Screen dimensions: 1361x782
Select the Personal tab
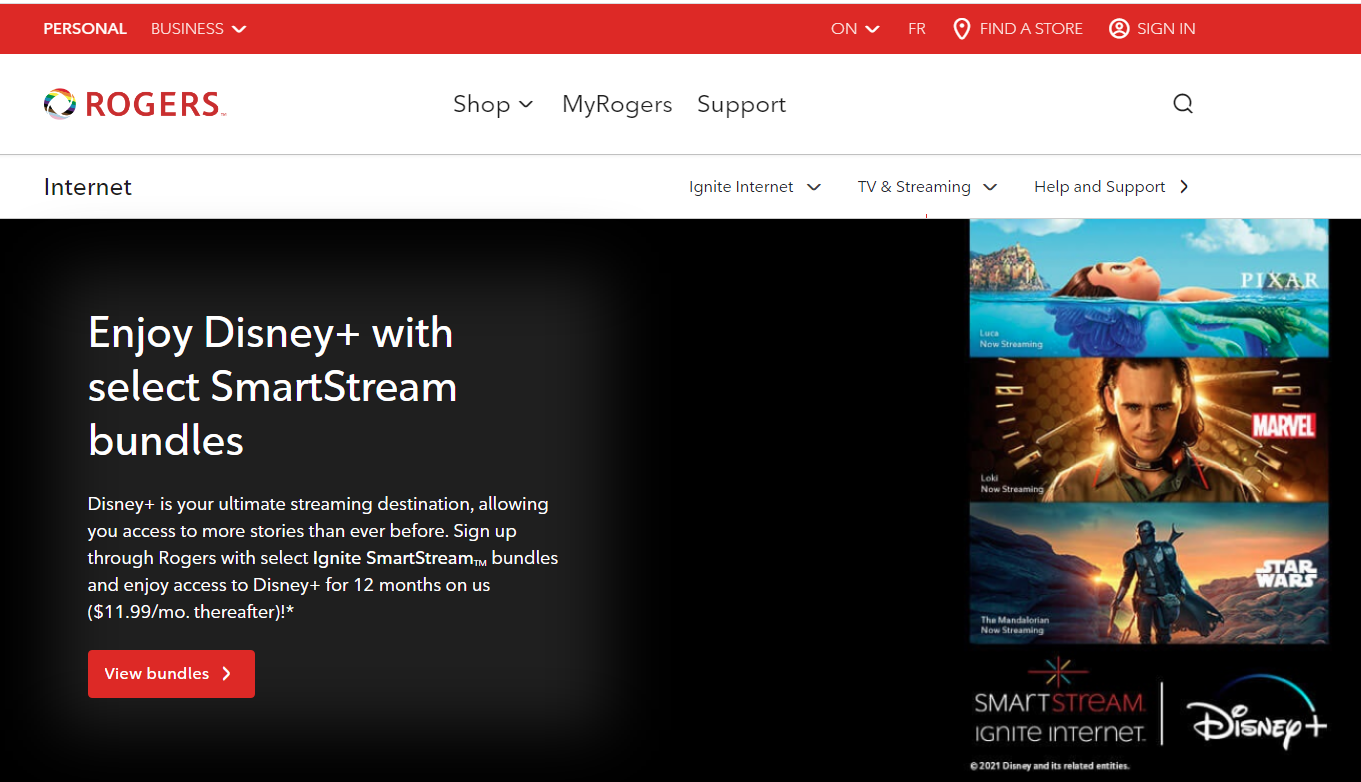click(x=85, y=29)
